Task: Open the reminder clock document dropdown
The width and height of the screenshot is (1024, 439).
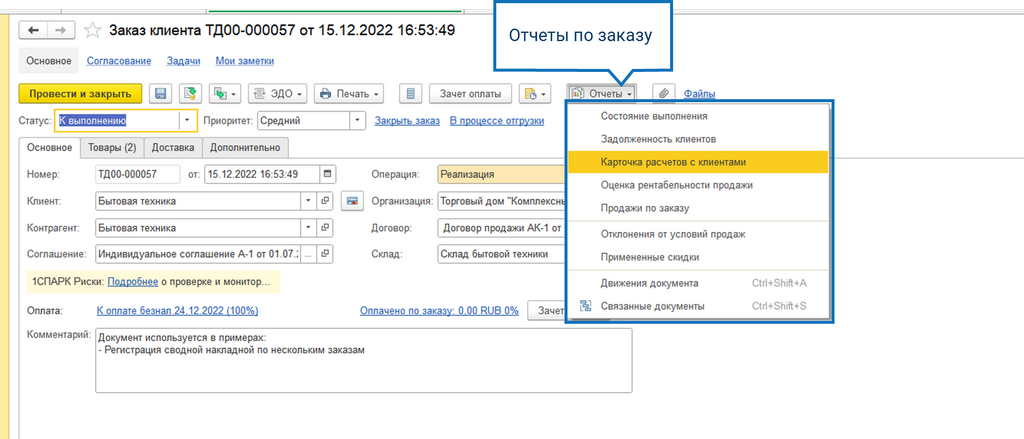Action: [536, 94]
